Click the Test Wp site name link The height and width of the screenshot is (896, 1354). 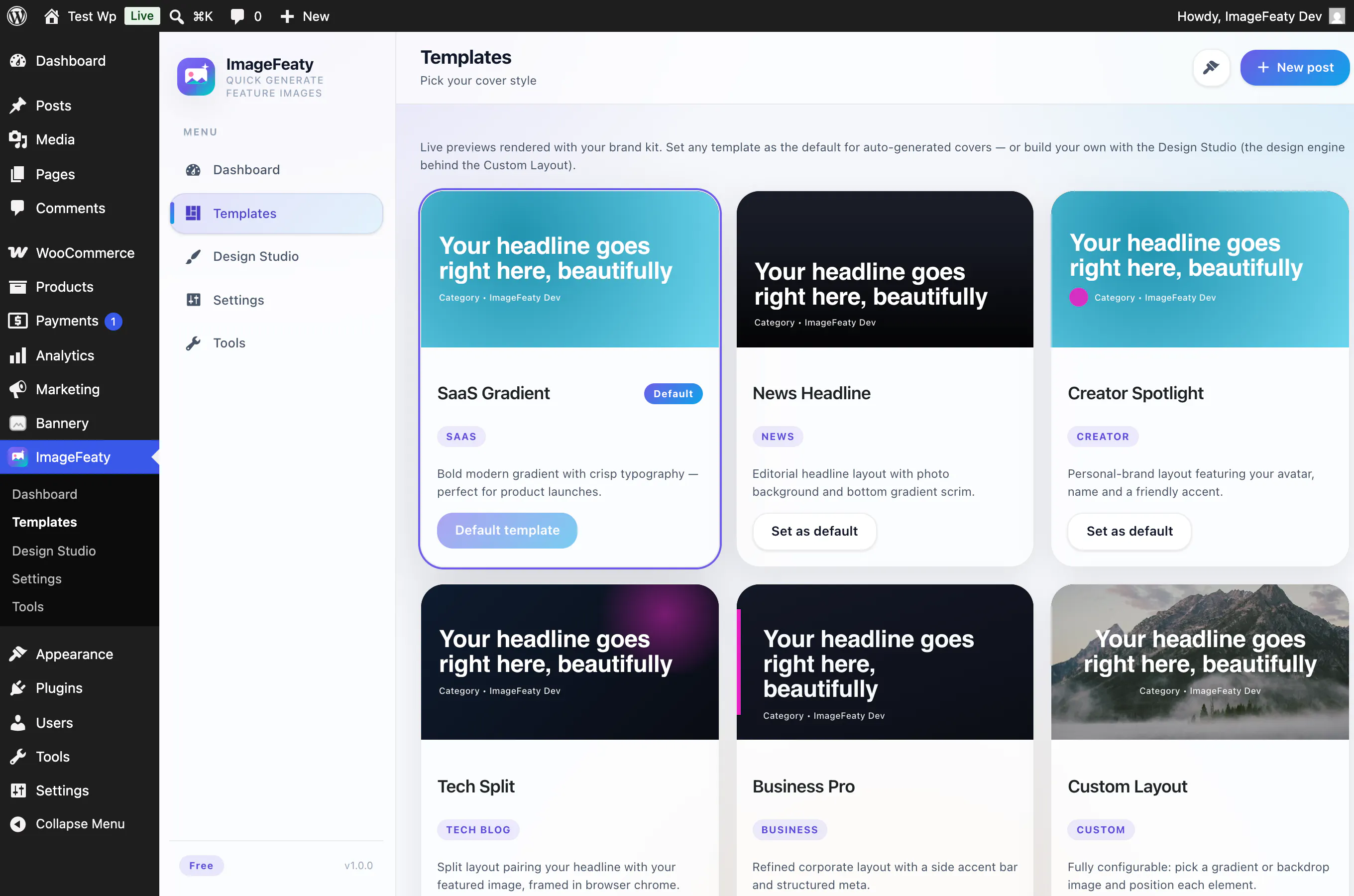click(x=92, y=16)
